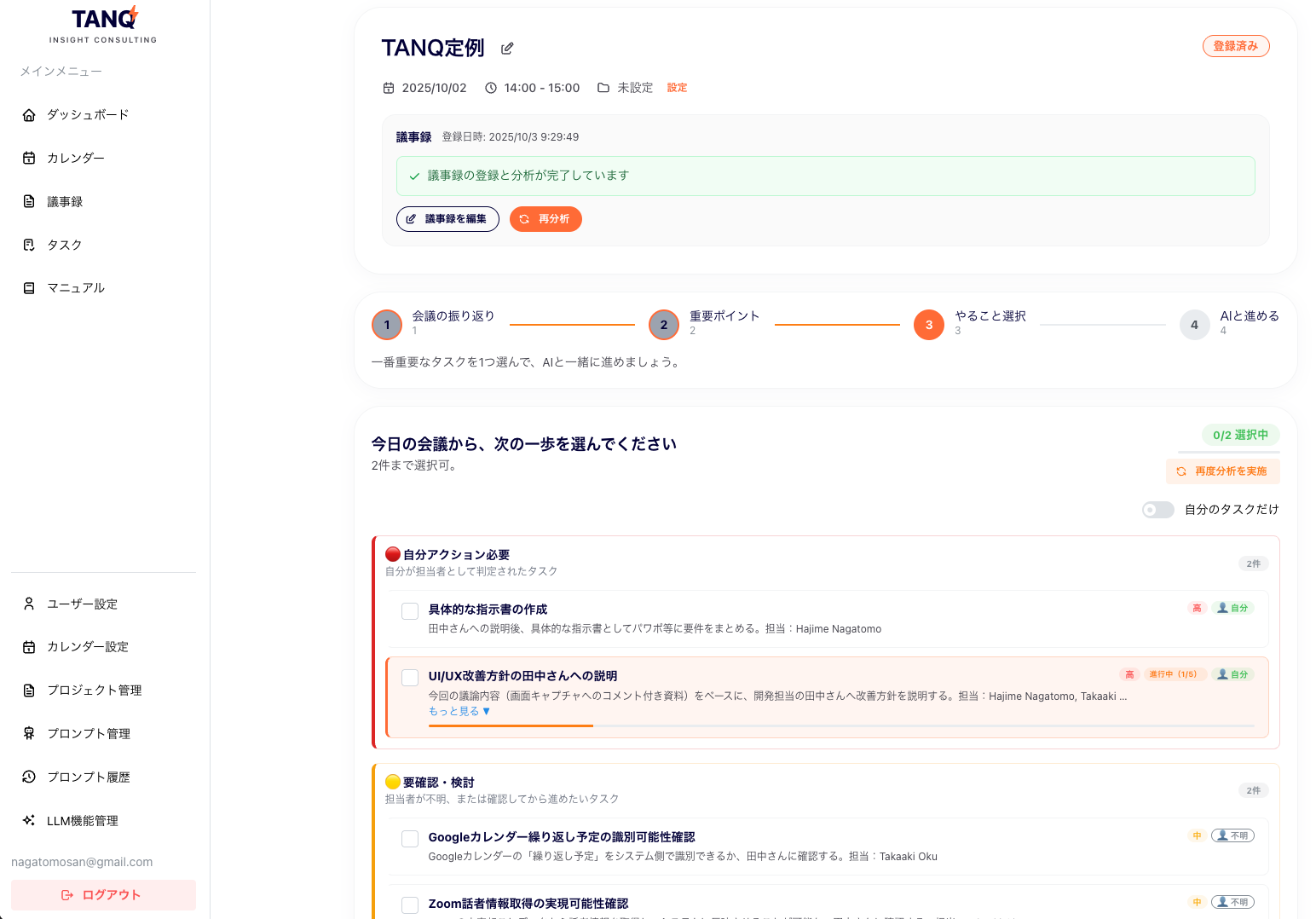Screen dimensions: 1316x919
Task: Click the ログアウト button
Action: click(x=103, y=895)
